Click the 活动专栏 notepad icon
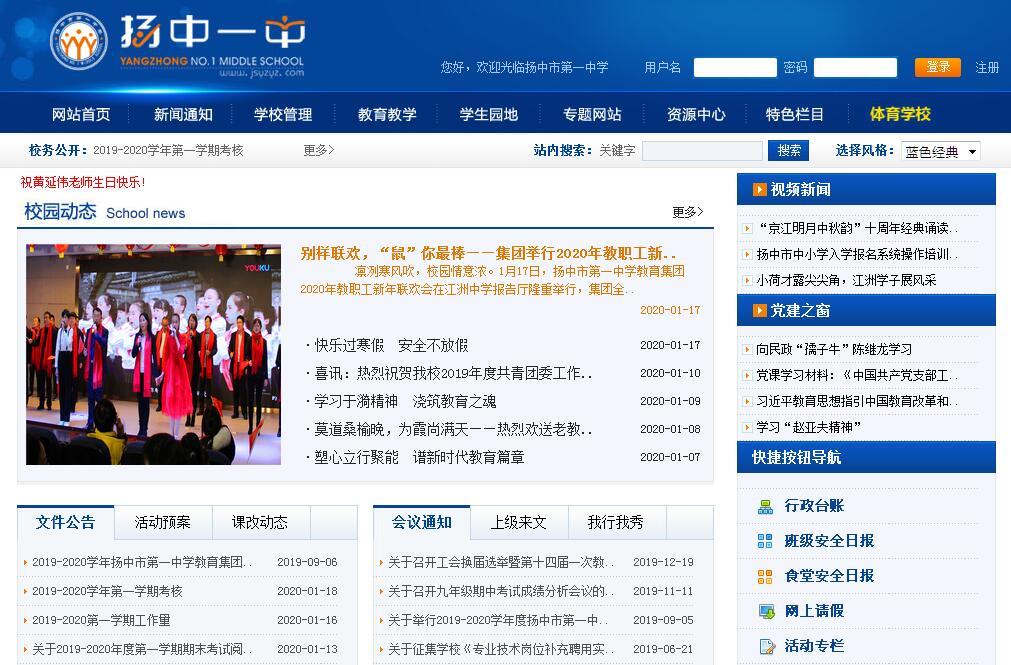Image resolution: width=1011 pixels, height=665 pixels. coord(765,646)
